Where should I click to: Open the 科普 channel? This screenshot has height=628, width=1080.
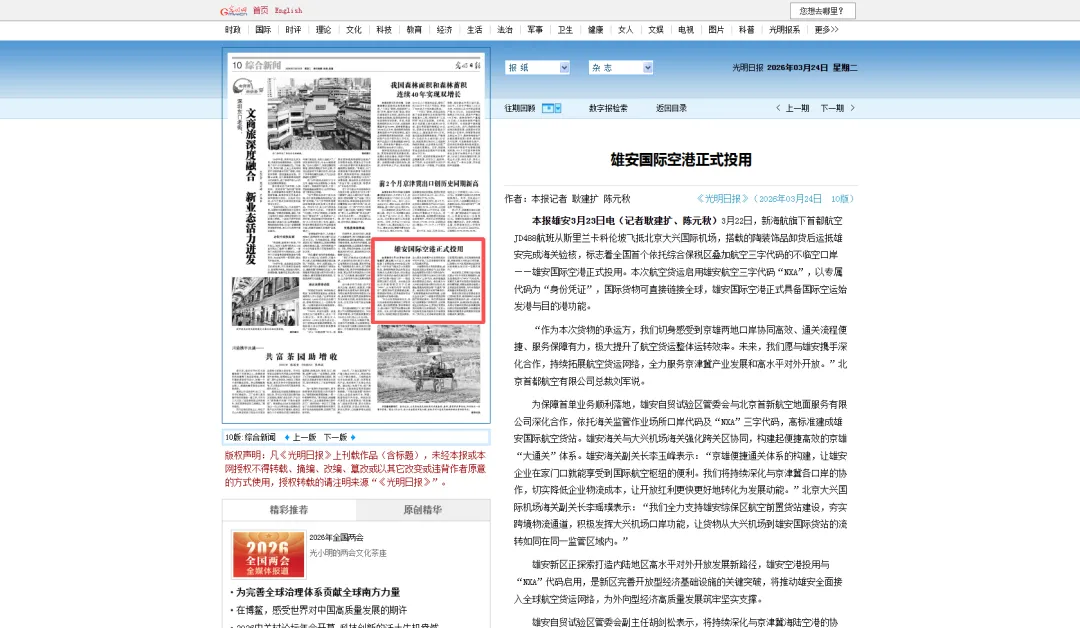click(747, 30)
